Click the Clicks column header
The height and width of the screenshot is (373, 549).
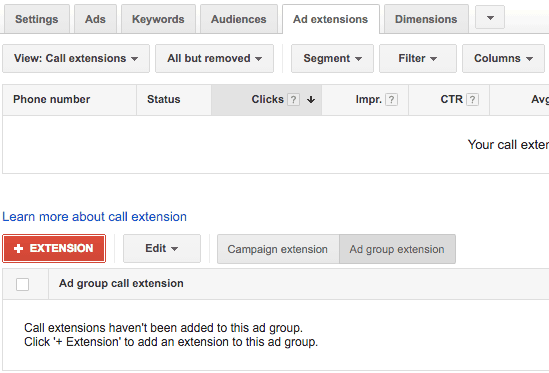tap(267, 99)
